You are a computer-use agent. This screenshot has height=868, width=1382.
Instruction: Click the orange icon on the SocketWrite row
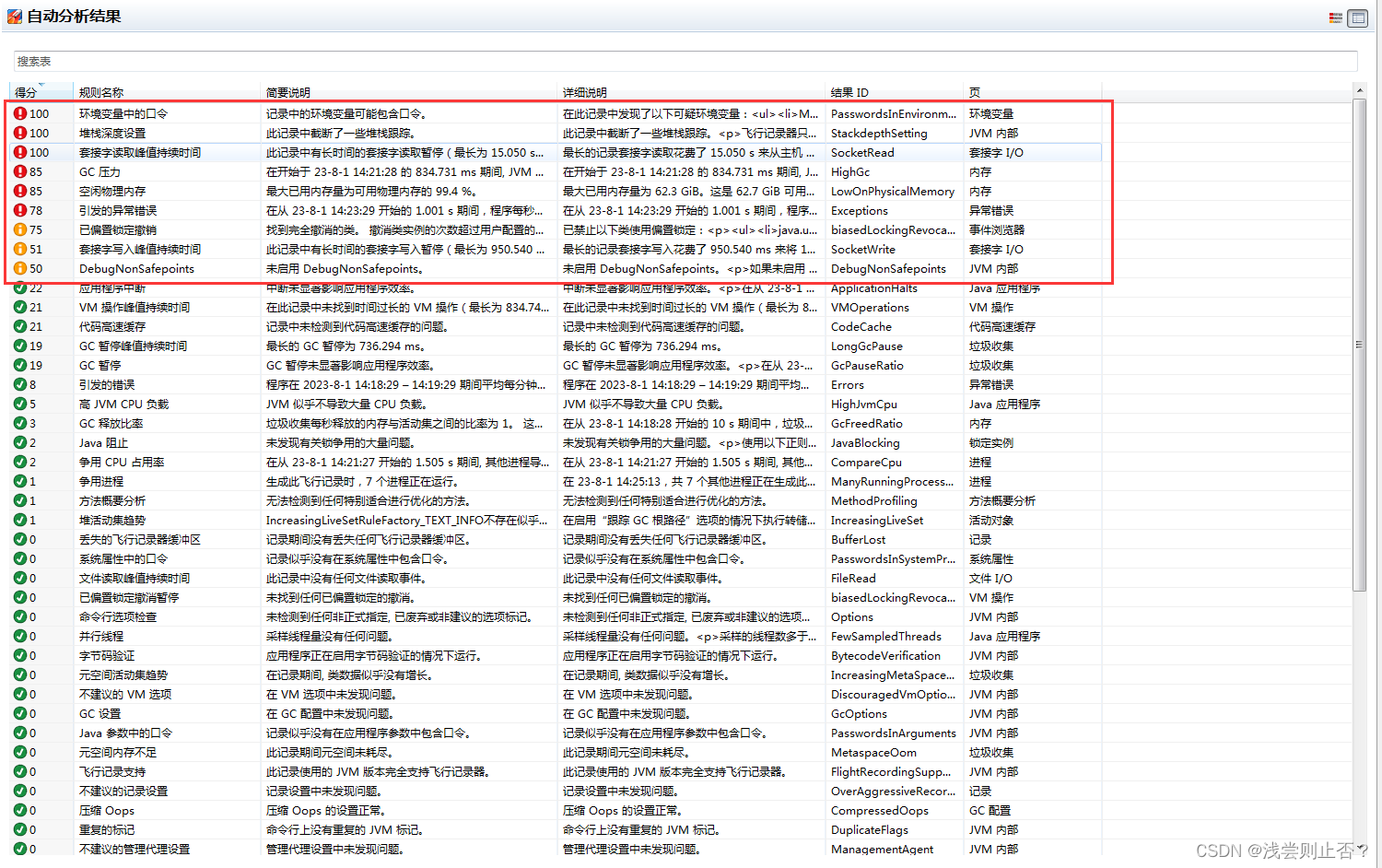[22, 249]
